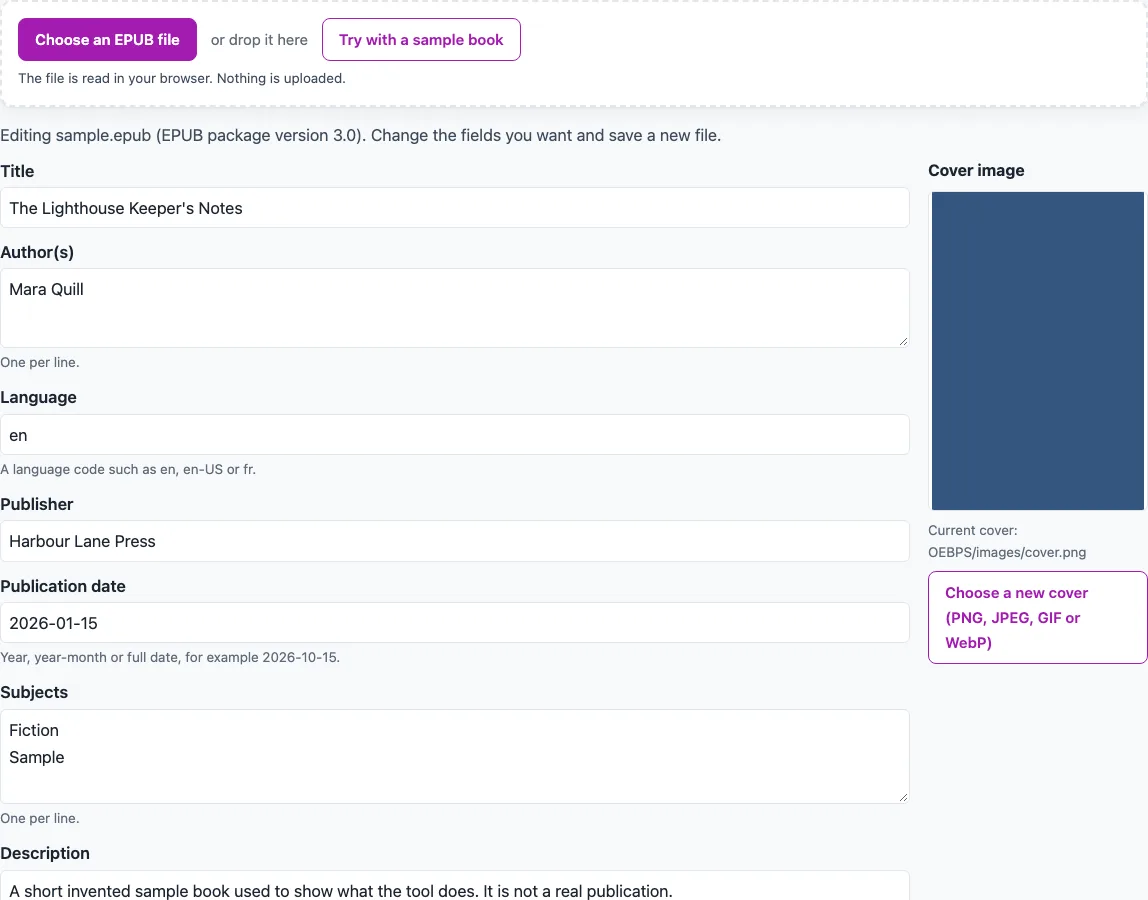Click the Description field label
Screen dimensions: 1148x900
click(x=45, y=854)
